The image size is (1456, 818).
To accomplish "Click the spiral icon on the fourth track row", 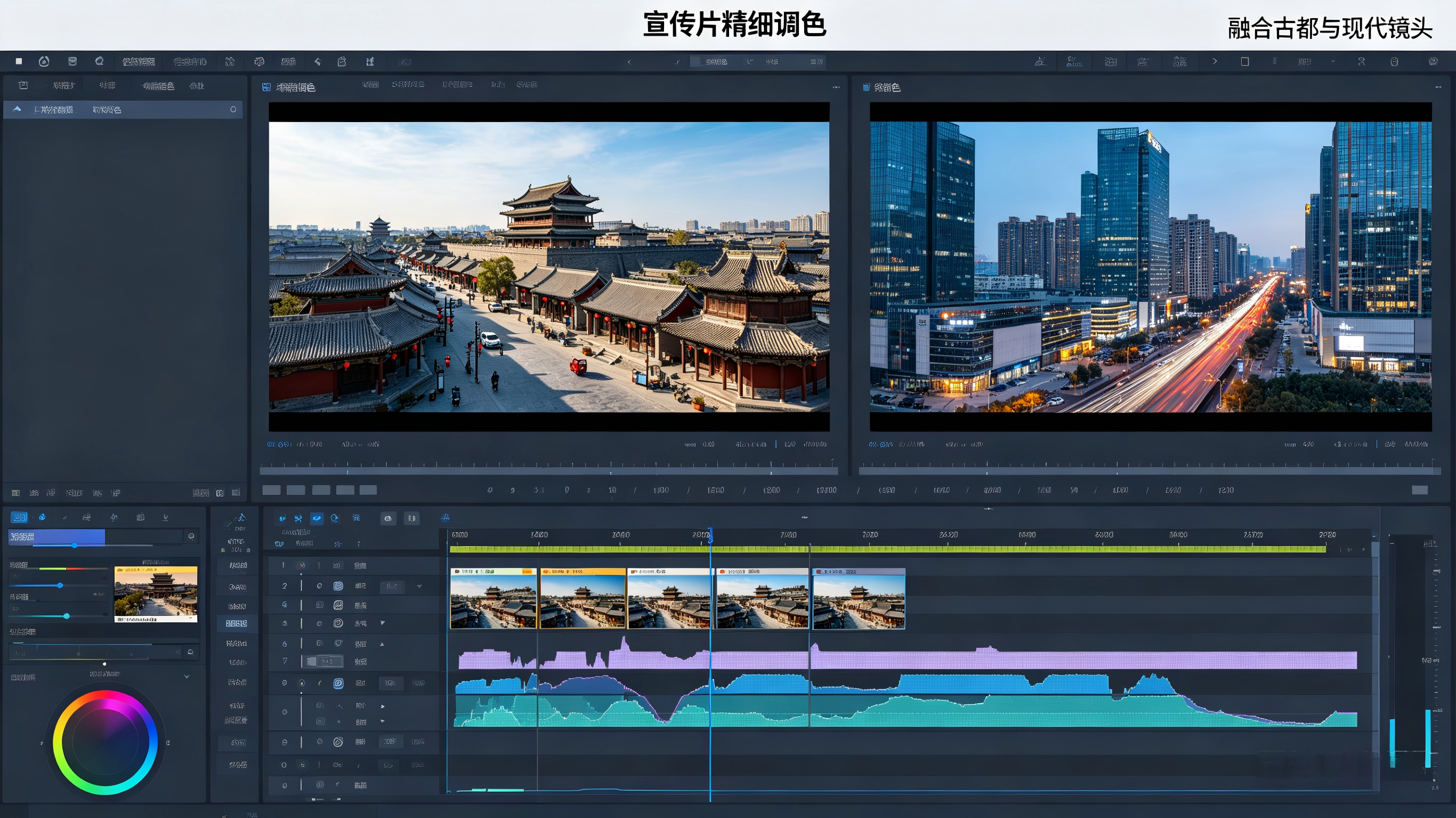I will pos(338,623).
